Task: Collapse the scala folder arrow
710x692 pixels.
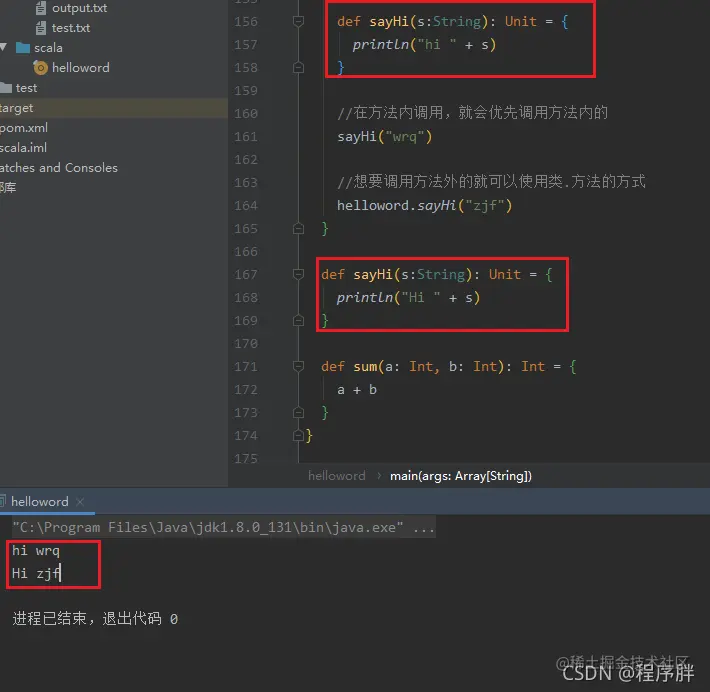Action: coord(4,47)
